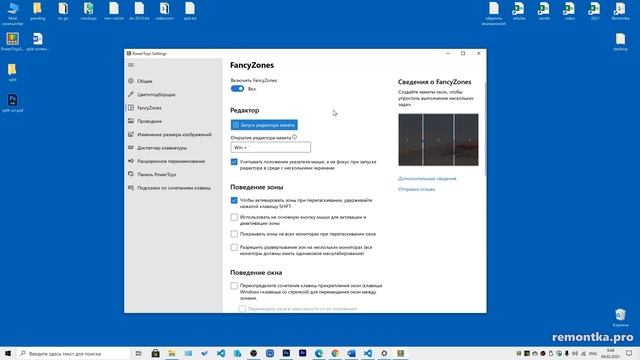Viewport: 640px width, 360px height.
Task: Select the articles spreadsheet shortcut
Action: (x=519, y=11)
